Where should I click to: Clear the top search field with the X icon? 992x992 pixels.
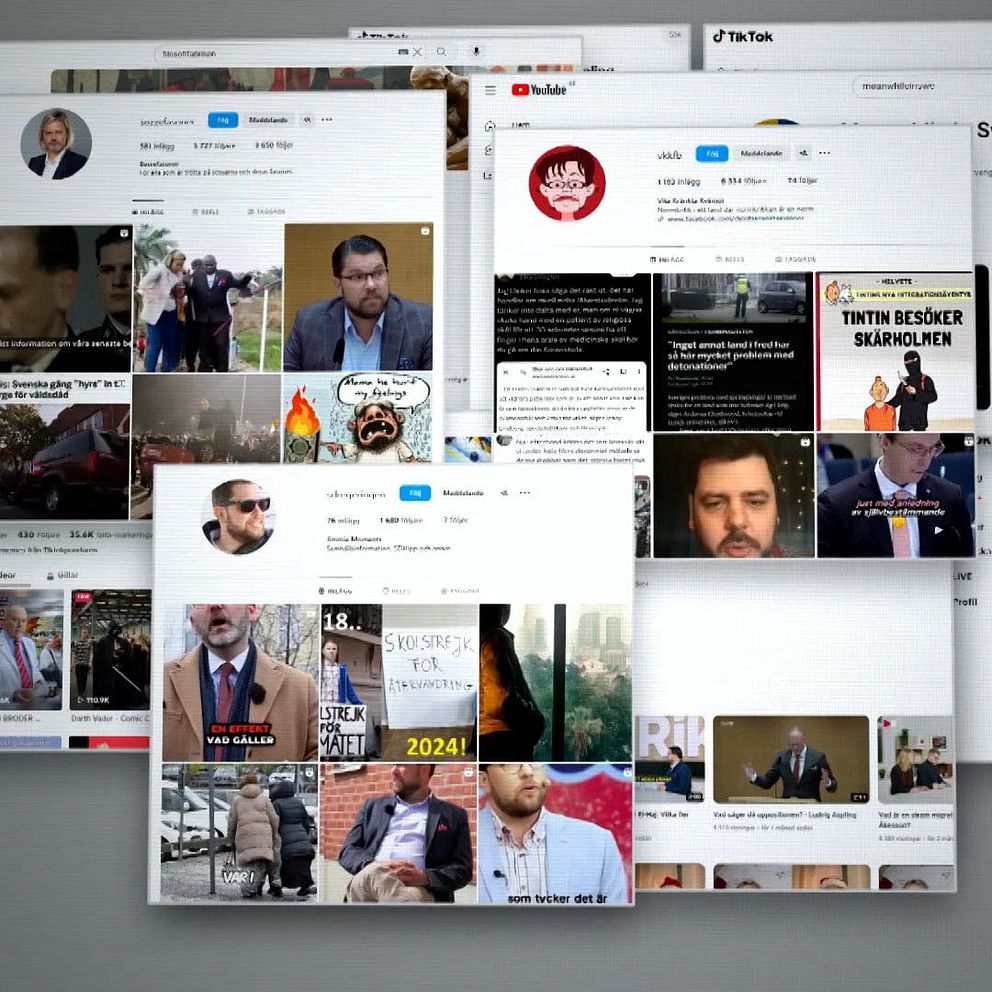(417, 52)
